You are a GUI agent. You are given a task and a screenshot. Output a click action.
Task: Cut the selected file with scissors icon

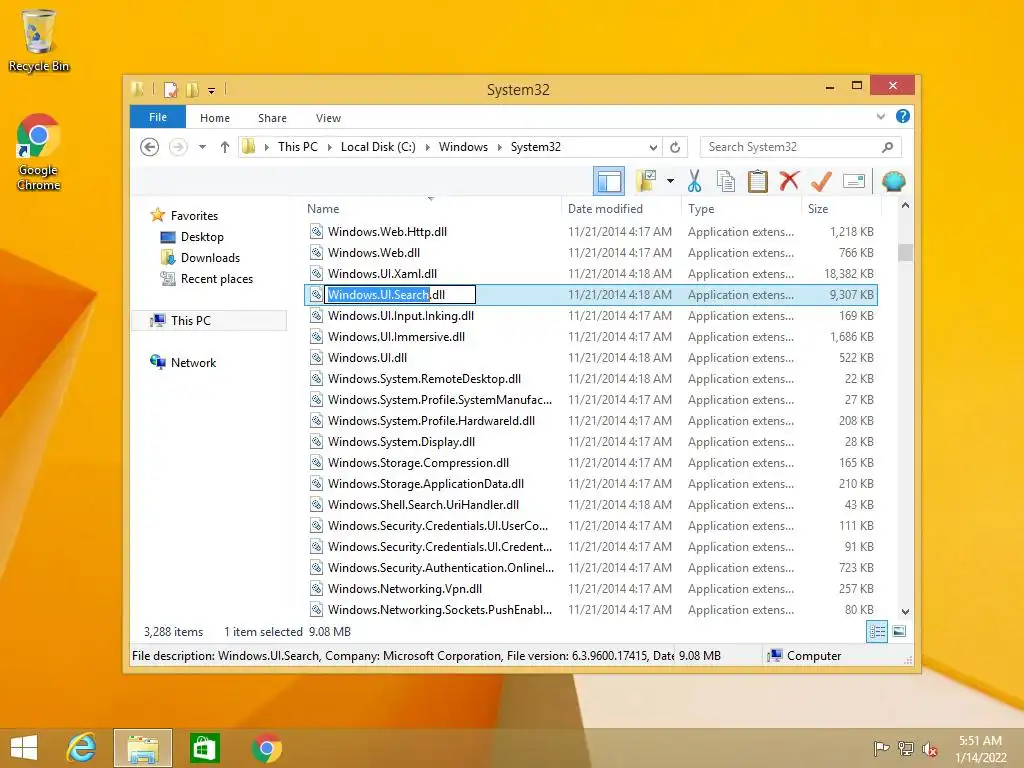pyautogui.click(x=694, y=181)
